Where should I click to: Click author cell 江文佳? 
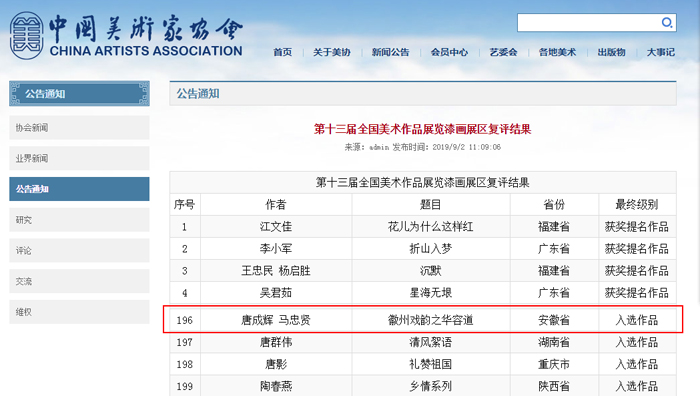click(x=276, y=227)
